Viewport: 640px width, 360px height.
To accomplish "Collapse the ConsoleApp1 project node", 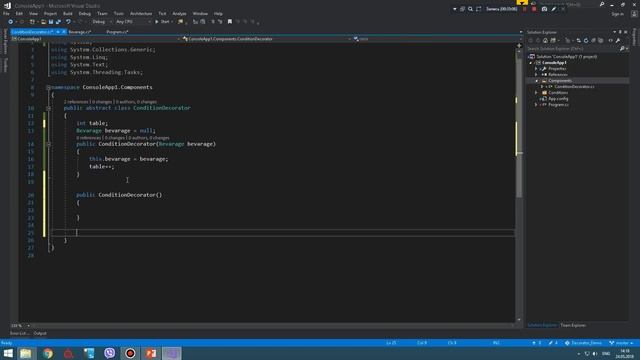I will [531, 63].
